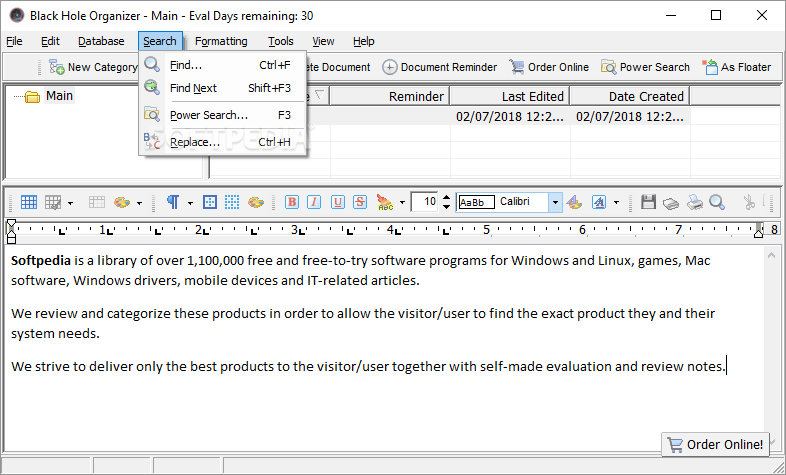Click the bold word Softpedia in document
786x475 pixels.
41,261
